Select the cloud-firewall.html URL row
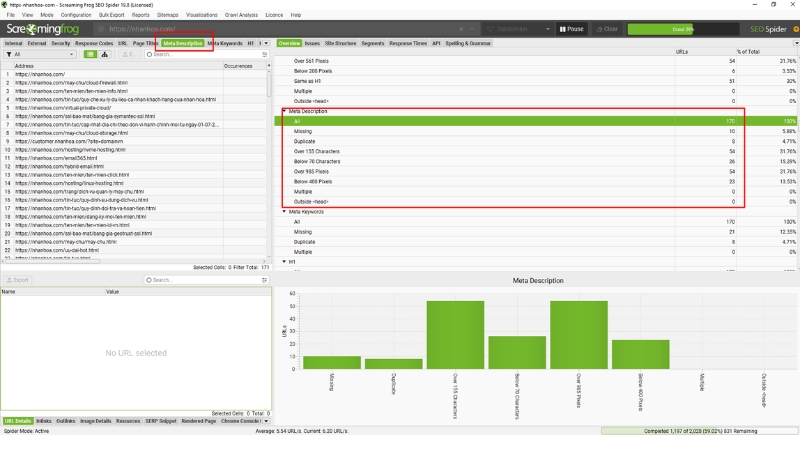This screenshot has height=450, width=800. click(x=135, y=83)
